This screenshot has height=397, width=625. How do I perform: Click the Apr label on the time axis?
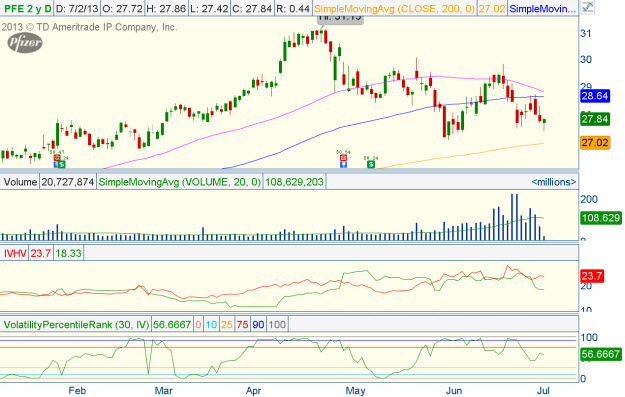click(x=254, y=390)
